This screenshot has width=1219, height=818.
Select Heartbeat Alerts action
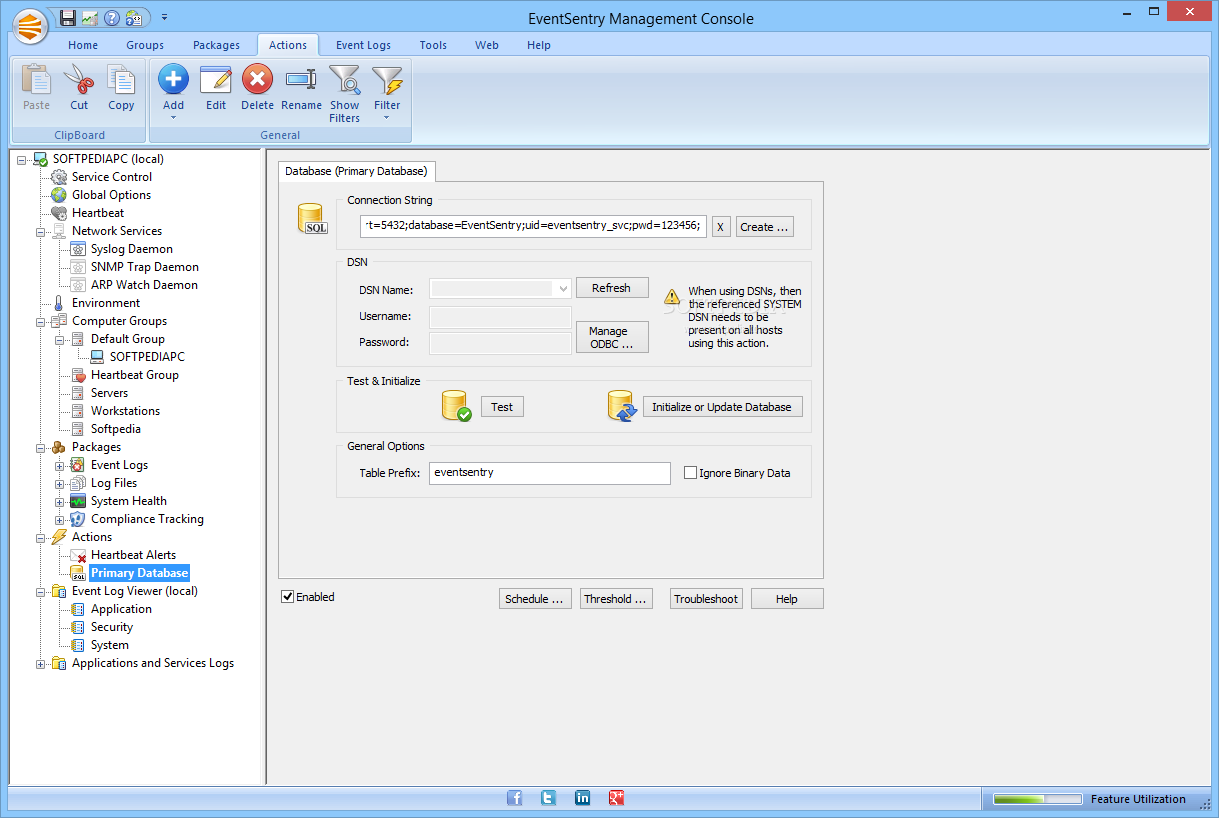click(133, 555)
